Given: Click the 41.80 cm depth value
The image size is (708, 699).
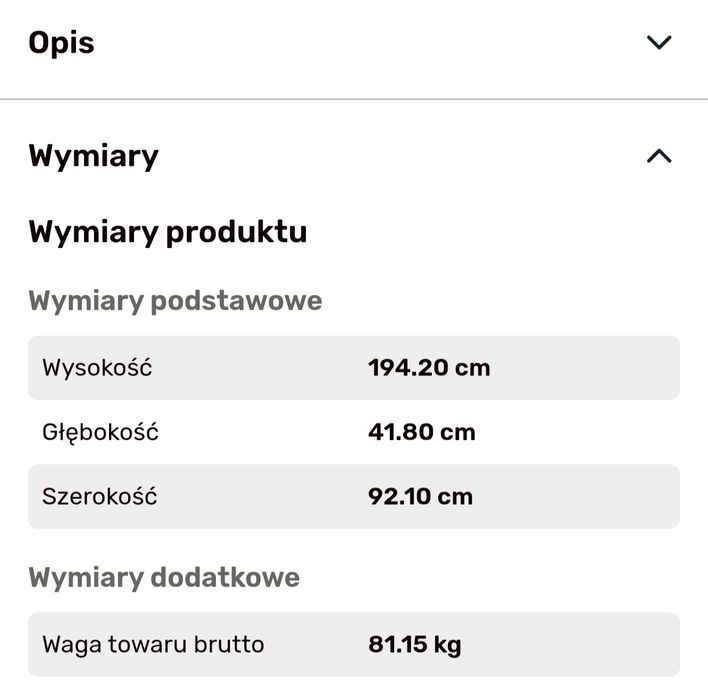Looking at the screenshot, I should coord(422,432).
